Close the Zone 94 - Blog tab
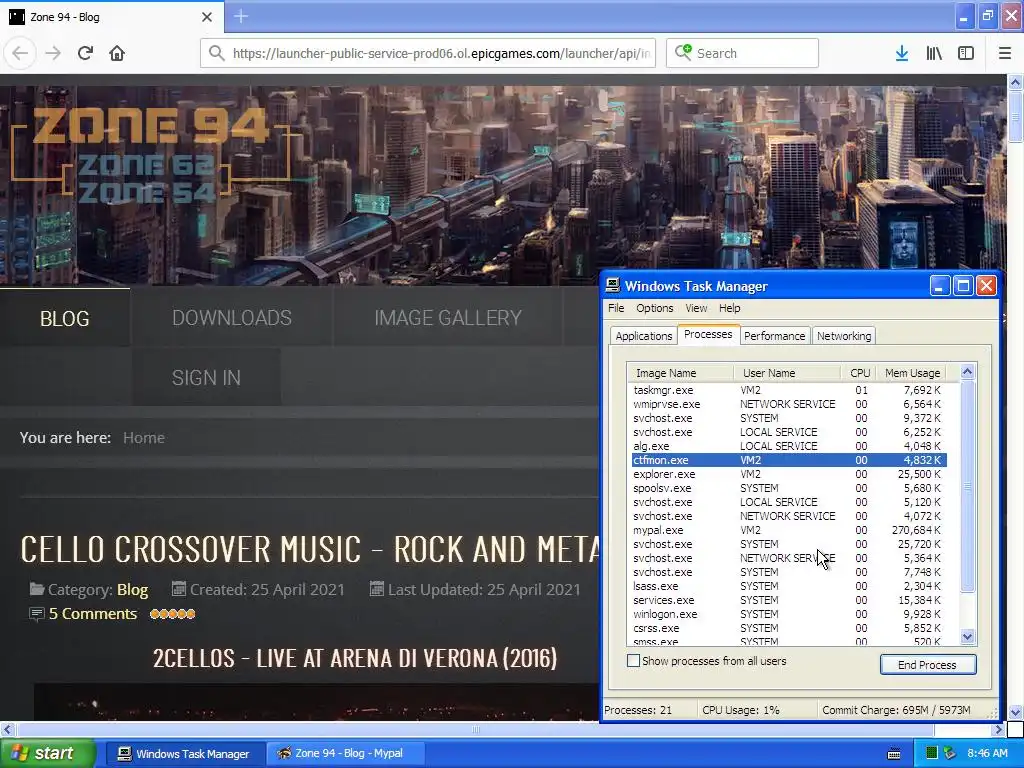 coord(206,17)
